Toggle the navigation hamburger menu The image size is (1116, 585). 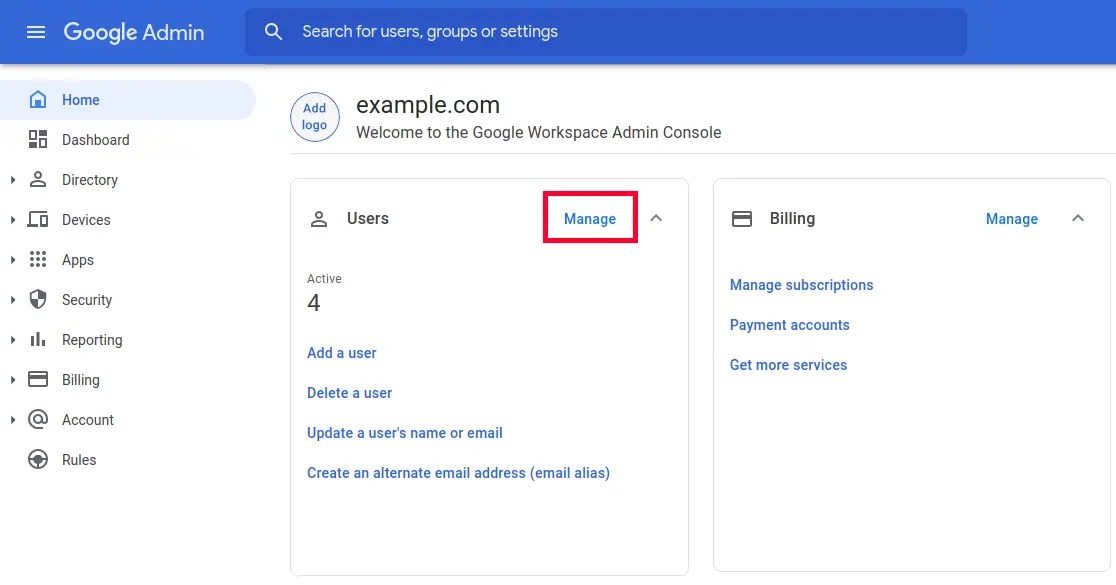pyautogui.click(x=36, y=31)
